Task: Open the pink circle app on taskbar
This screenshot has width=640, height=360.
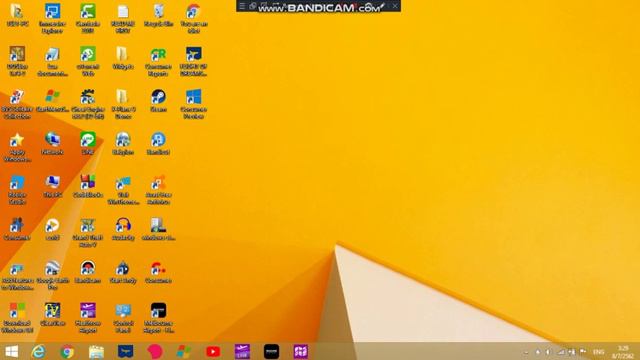Action: (155, 351)
